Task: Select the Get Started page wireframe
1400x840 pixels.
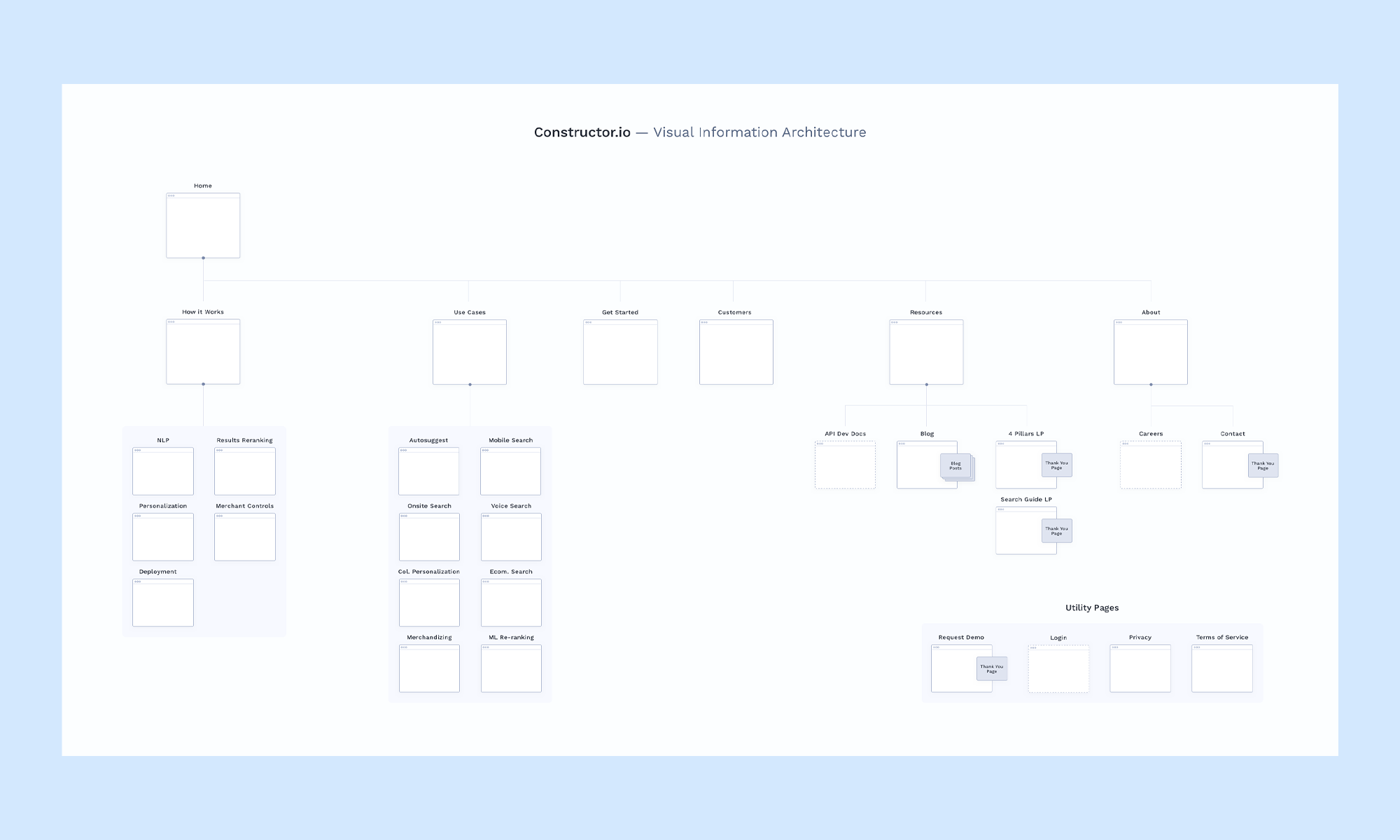Action: (620, 352)
